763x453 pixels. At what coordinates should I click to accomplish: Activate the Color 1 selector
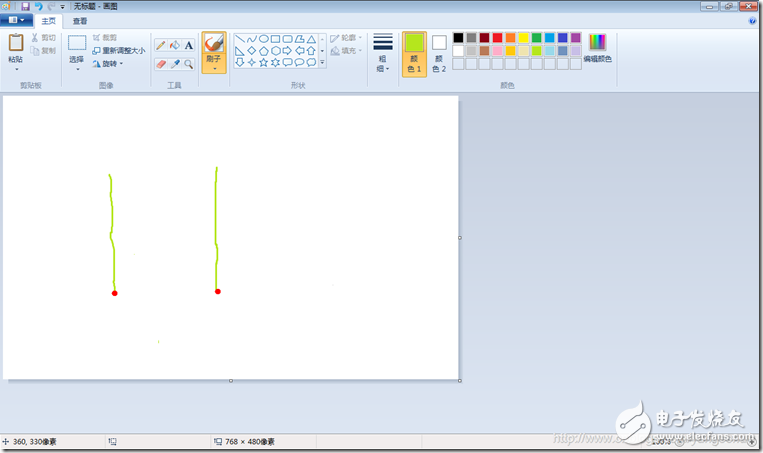(414, 54)
